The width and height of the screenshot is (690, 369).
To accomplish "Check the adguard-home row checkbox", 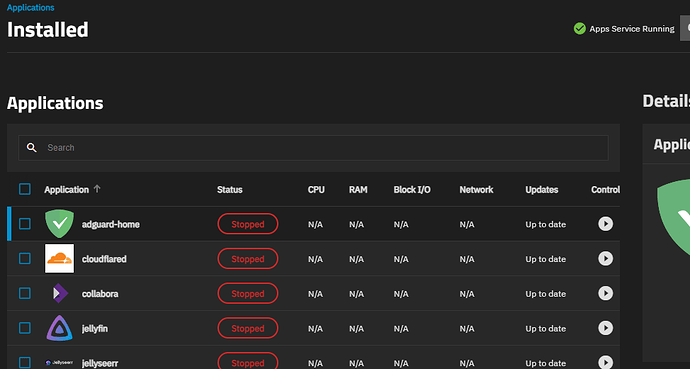I will (25, 224).
